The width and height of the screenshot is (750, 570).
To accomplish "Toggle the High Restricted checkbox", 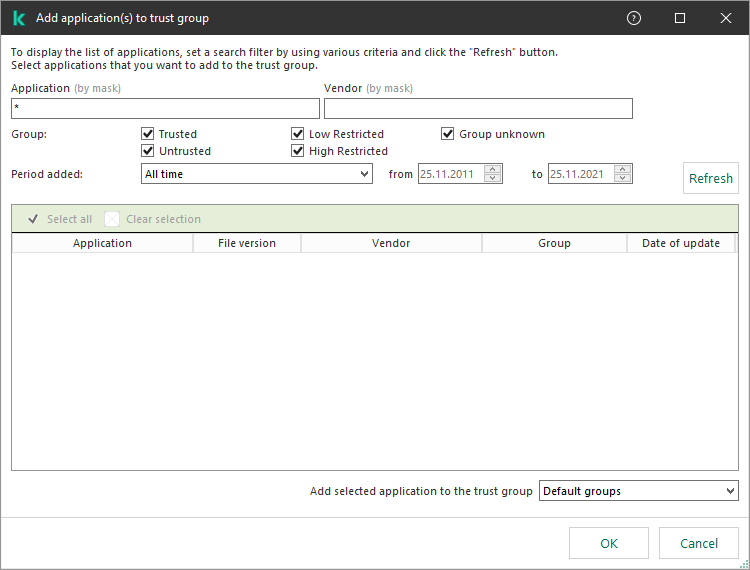I will click(298, 151).
